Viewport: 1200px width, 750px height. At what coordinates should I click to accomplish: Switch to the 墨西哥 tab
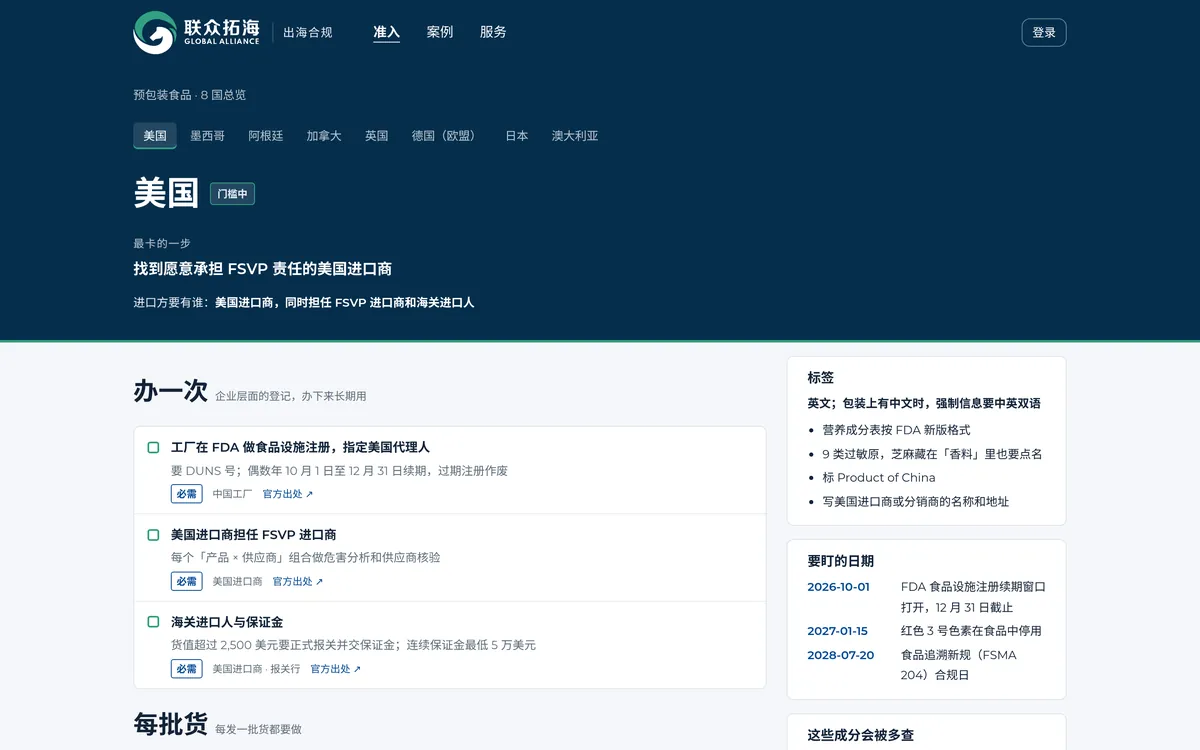click(208, 136)
